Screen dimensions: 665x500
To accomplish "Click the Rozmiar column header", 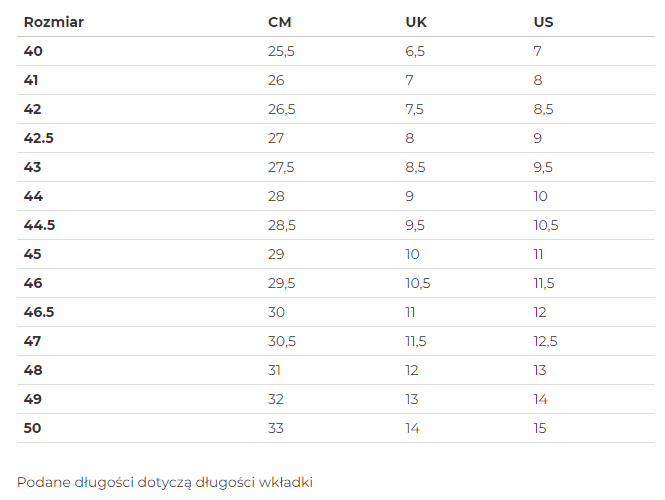I will pos(53,22).
